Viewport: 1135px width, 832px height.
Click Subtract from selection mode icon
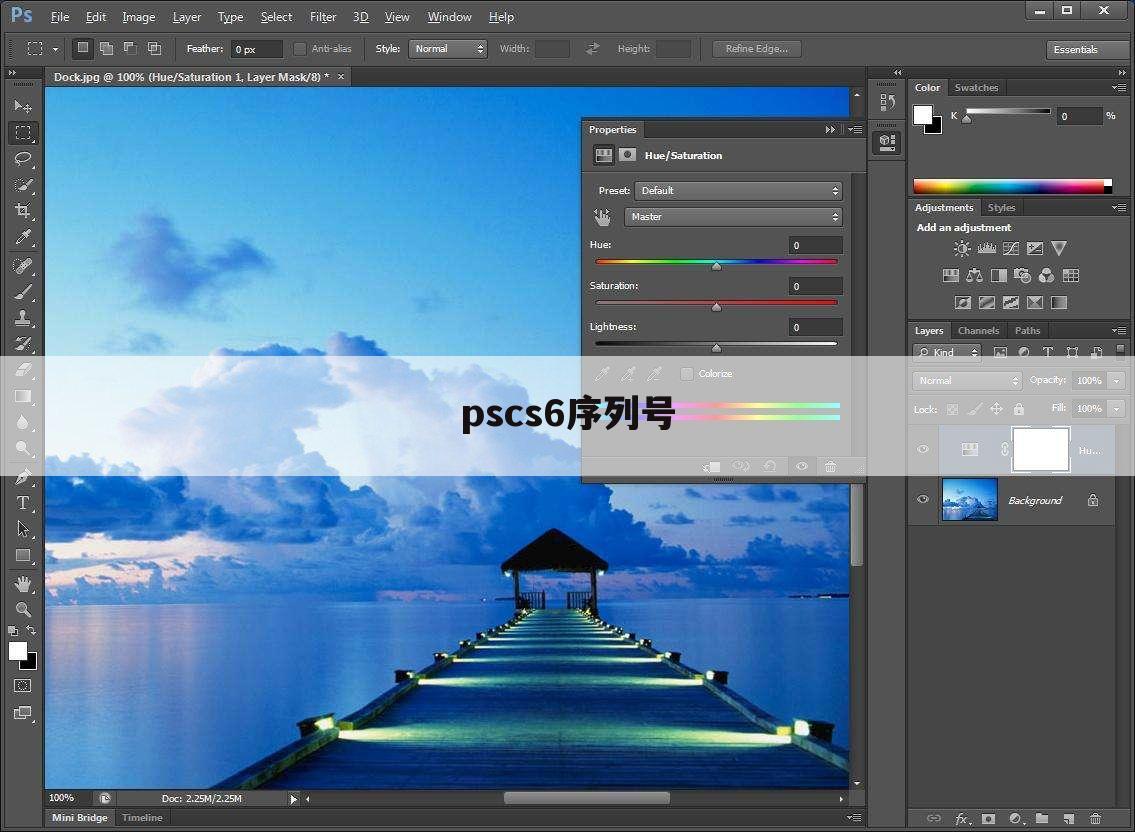130,49
